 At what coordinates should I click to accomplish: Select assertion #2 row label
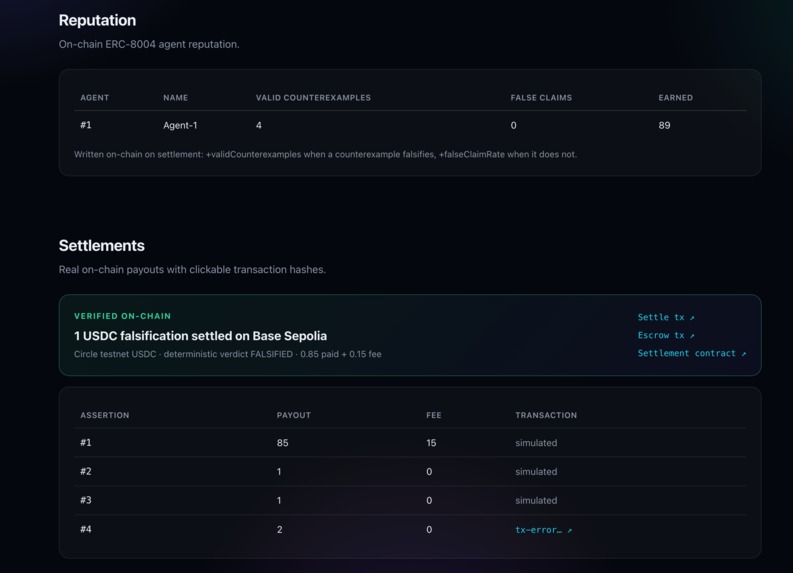point(86,471)
